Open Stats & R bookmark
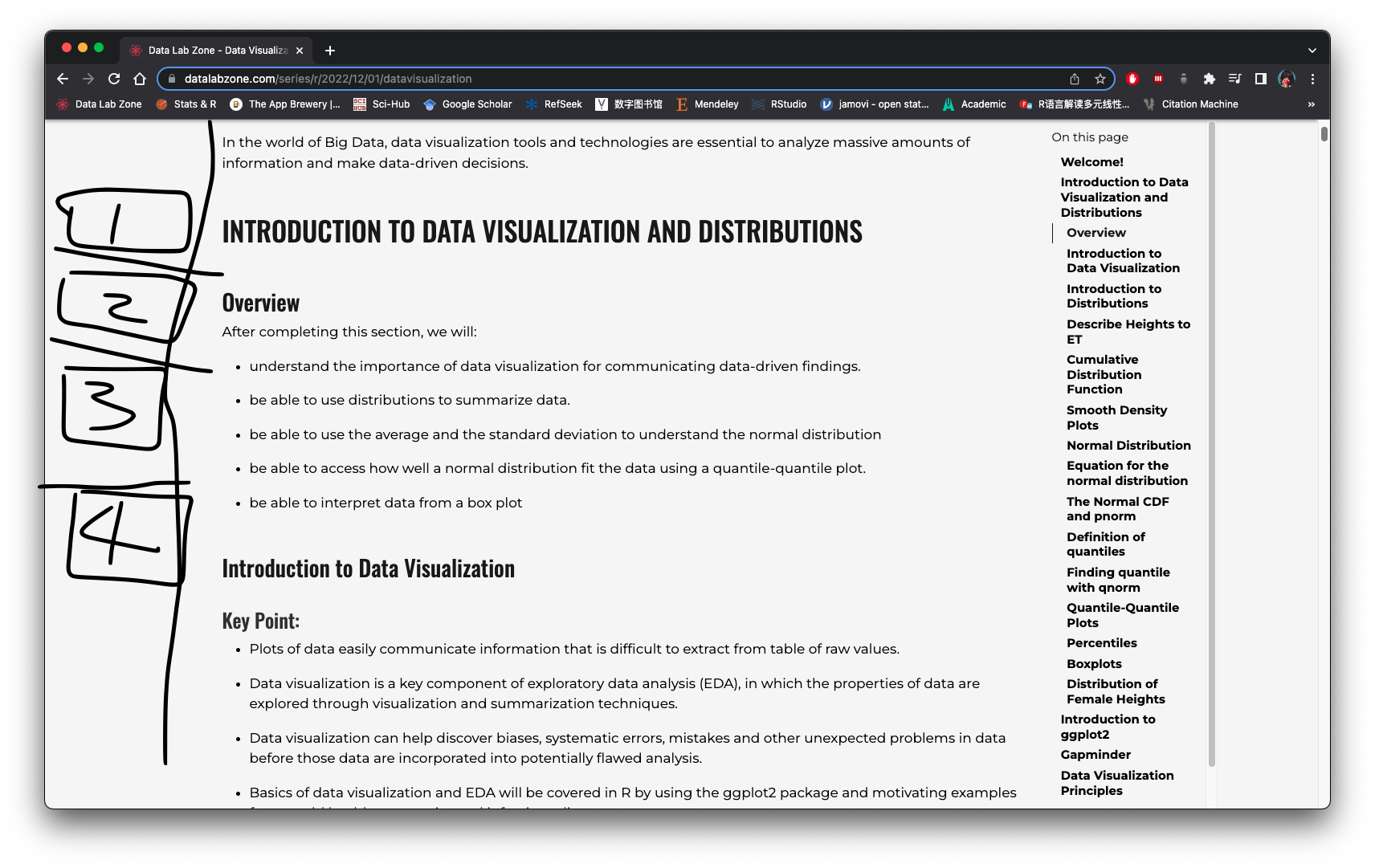Image resolution: width=1375 pixels, height=868 pixels. [x=186, y=104]
